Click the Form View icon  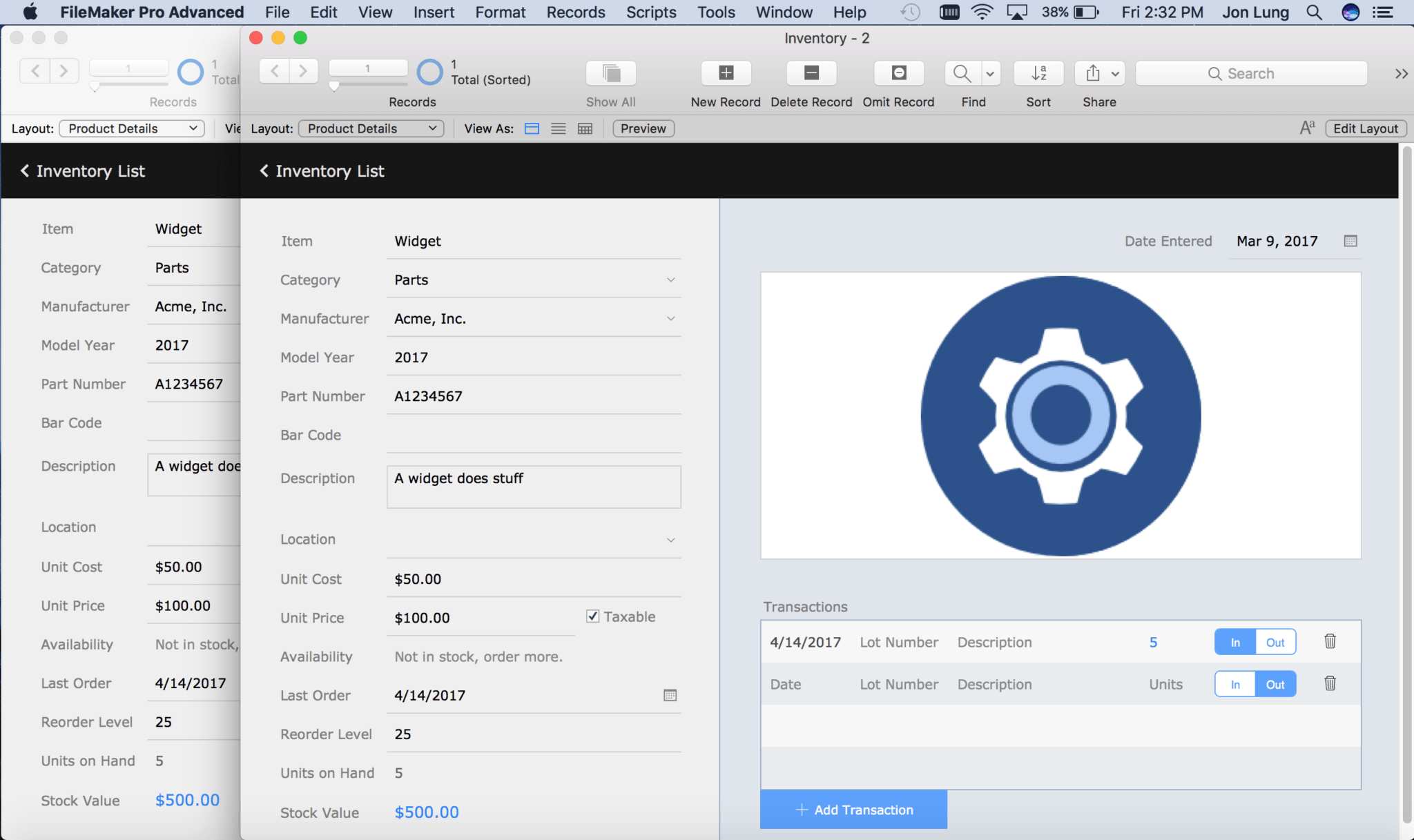[532, 128]
